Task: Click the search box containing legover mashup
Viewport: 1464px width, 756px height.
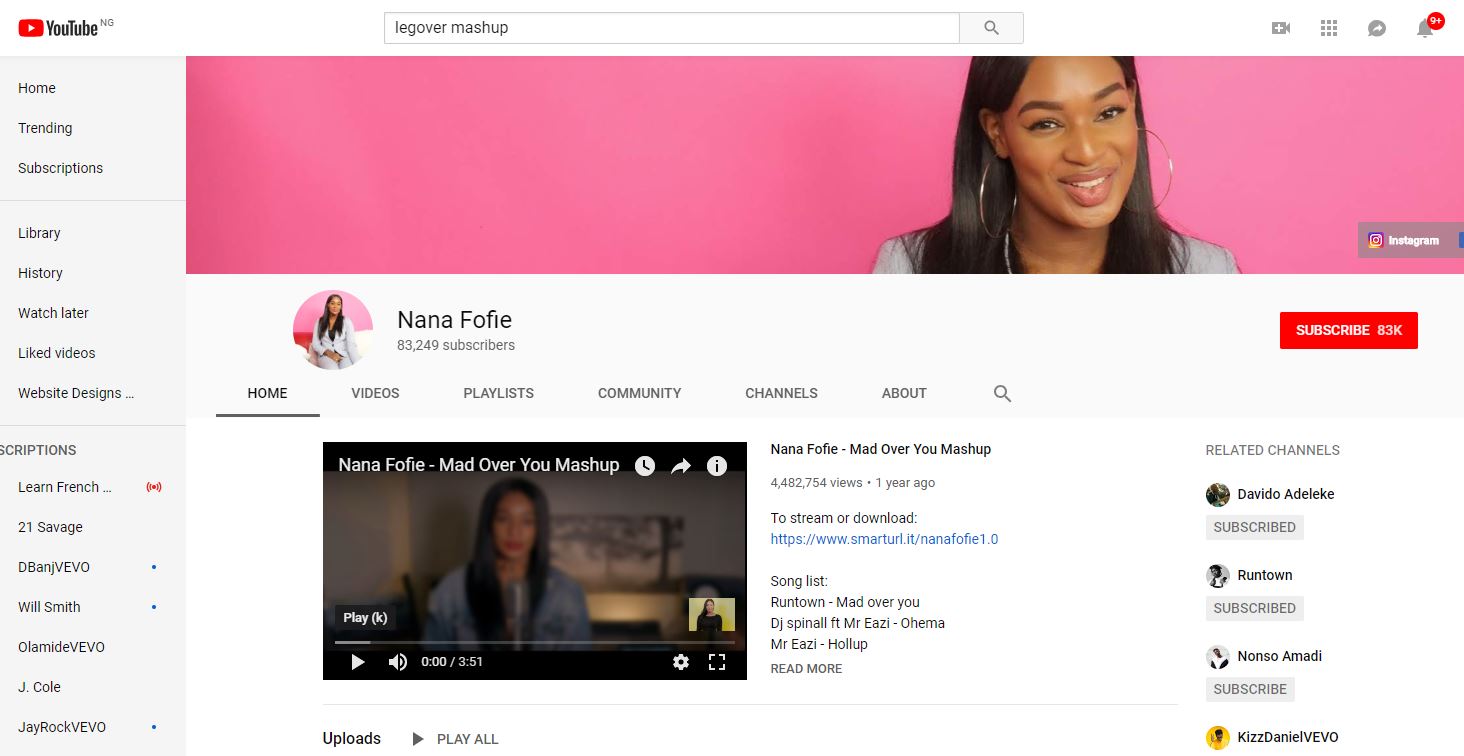Action: (x=672, y=28)
